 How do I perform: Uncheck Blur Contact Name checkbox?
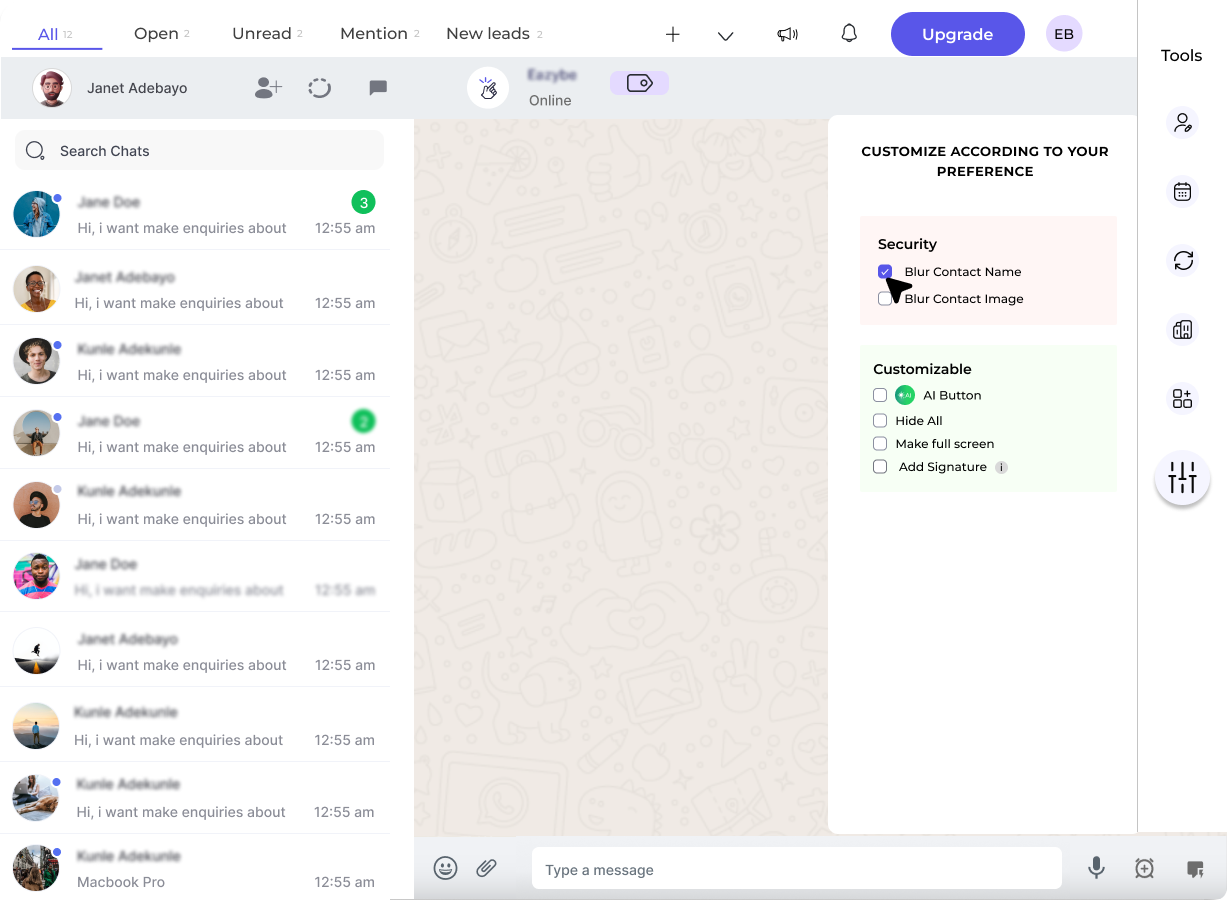coord(885,272)
